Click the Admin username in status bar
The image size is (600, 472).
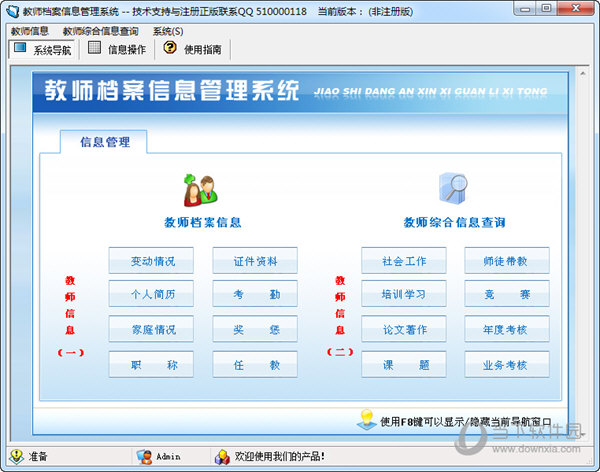coord(168,457)
